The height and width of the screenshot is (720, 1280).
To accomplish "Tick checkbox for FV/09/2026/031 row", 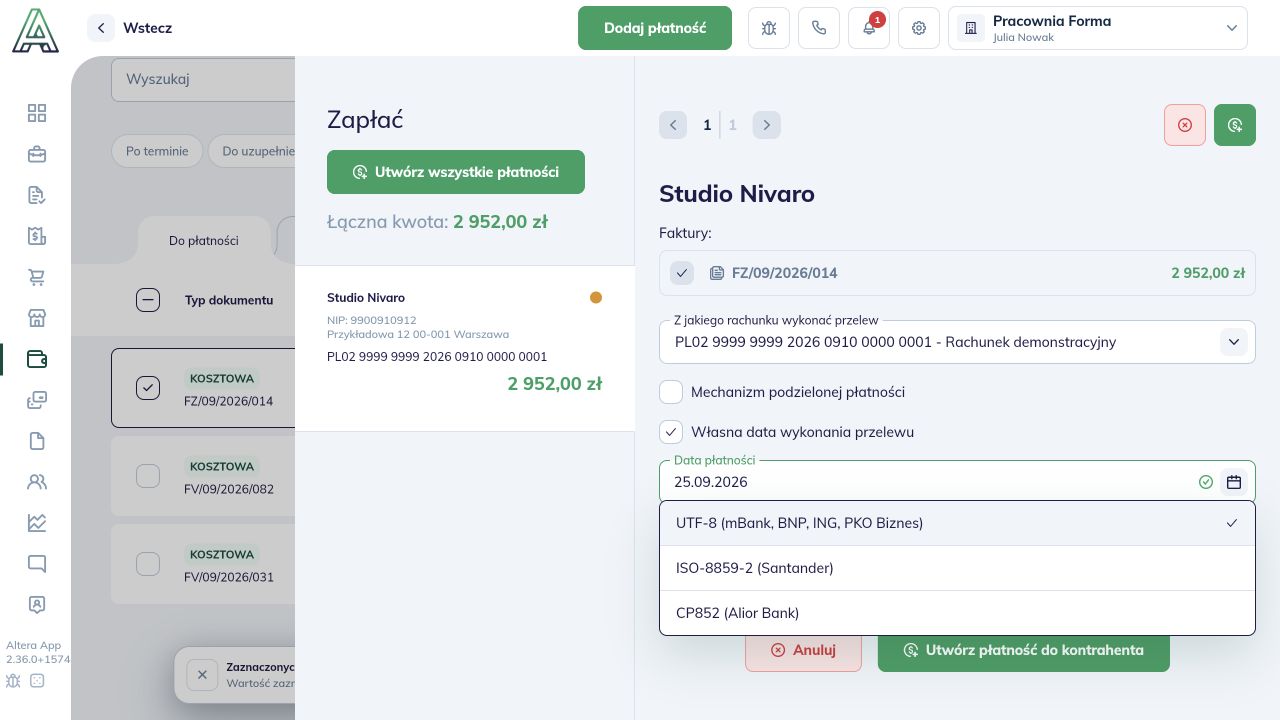I will 148,564.
